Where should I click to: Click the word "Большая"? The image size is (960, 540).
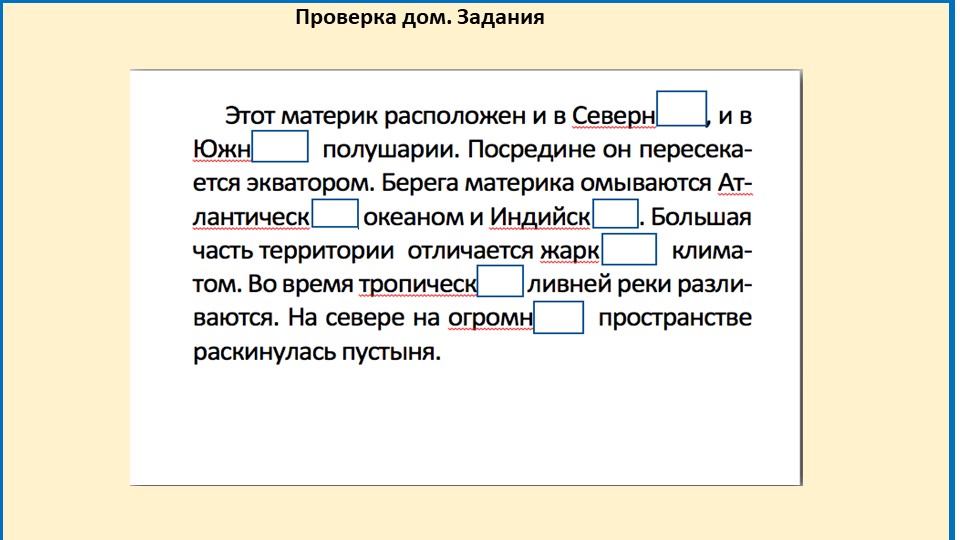pos(700,217)
